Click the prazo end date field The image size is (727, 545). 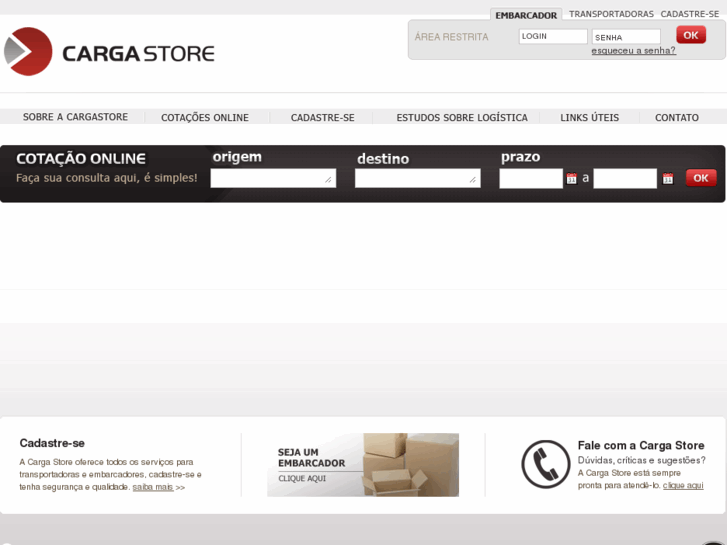(x=625, y=179)
